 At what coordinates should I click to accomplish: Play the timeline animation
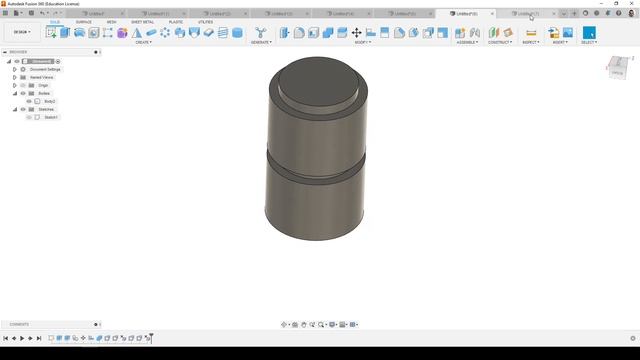(x=22, y=338)
